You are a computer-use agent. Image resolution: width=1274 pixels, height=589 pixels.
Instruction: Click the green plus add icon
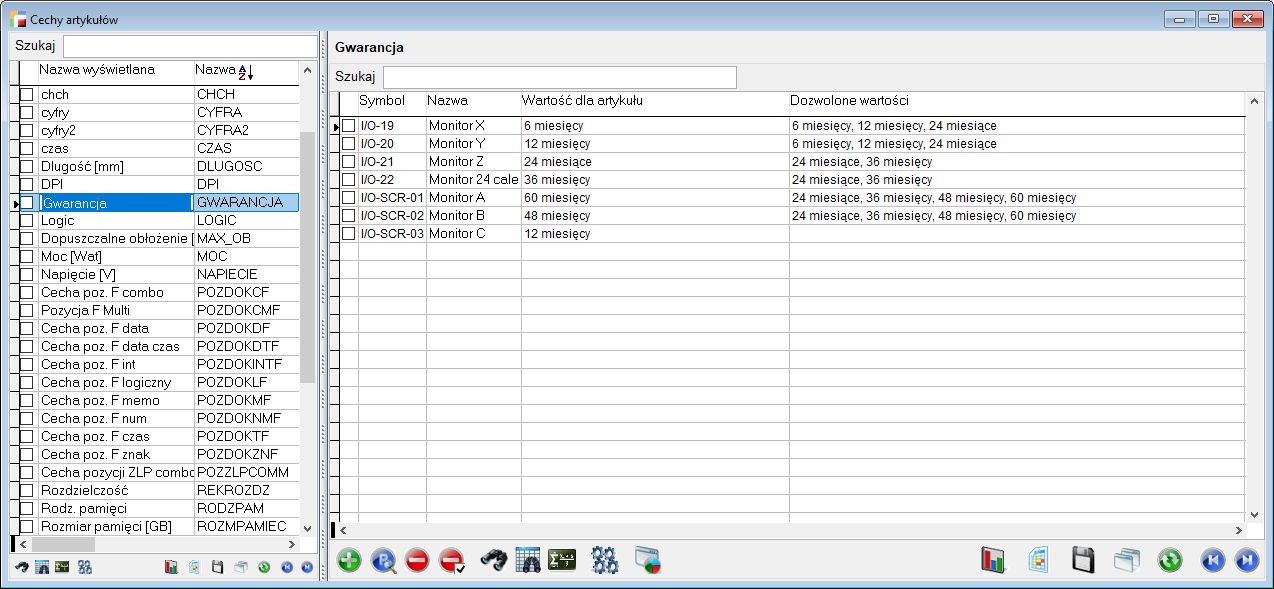pyautogui.click(x=349, y=561)
